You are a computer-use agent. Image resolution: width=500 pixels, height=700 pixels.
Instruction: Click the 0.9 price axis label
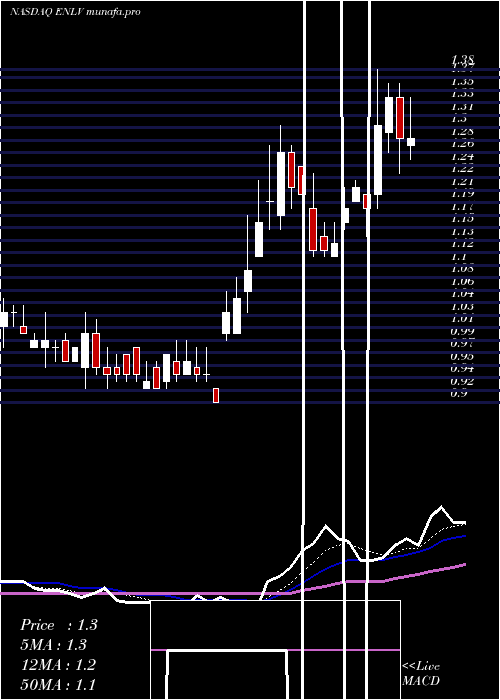tap(459, 394)
